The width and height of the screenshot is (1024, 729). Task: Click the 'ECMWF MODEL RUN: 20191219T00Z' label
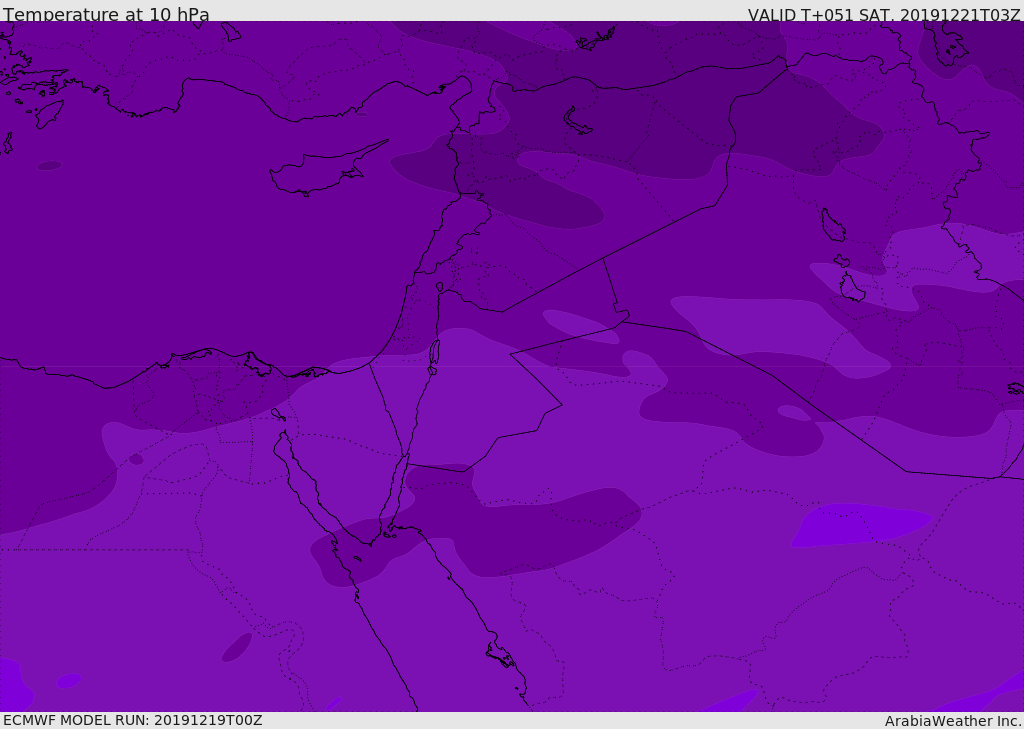click(x=133, y=720)
